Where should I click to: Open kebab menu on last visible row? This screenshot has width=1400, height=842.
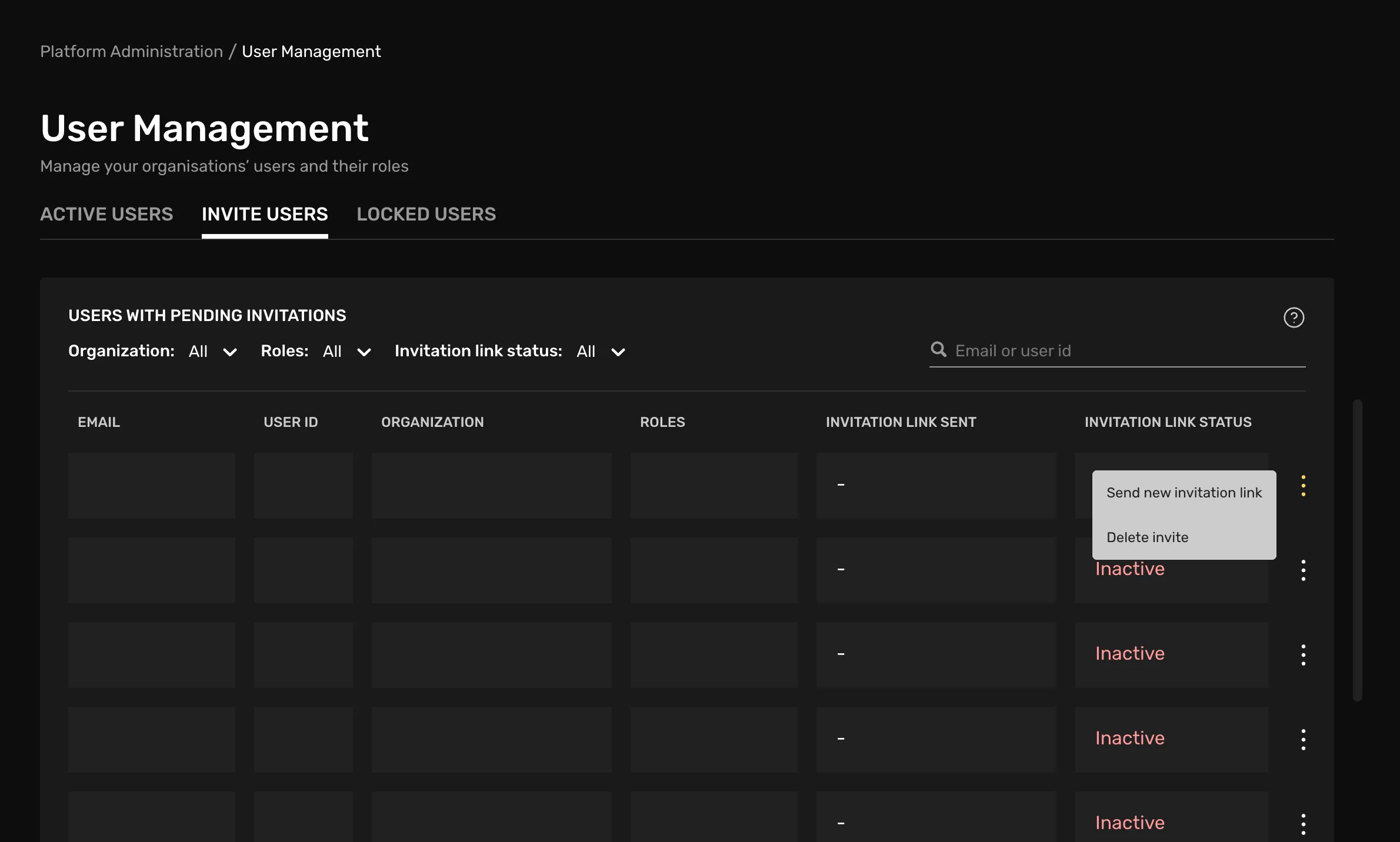1303,824
